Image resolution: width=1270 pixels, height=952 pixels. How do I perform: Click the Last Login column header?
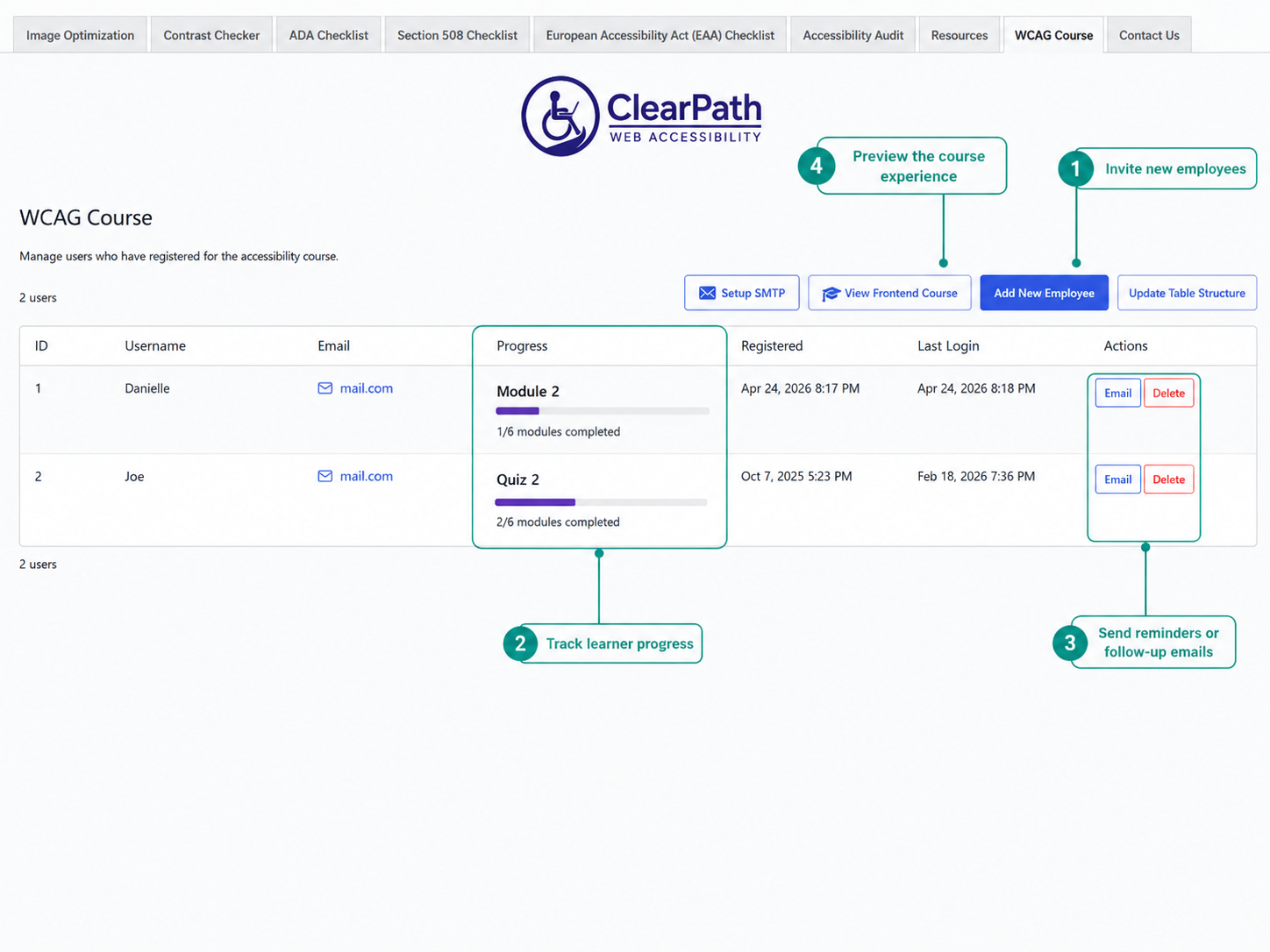[x=948, y=345]
